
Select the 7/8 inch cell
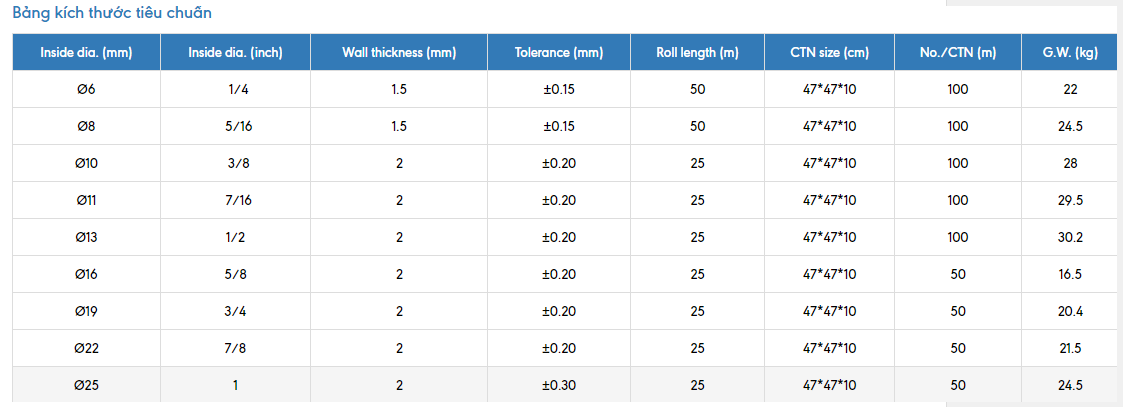[235, 348]
